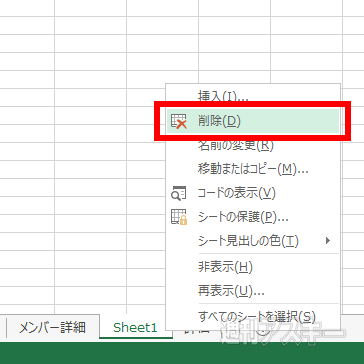The height and width of the screenshot is (364, 364).
Task: Click the protect sheet lock icon
Action: (179, 217)
